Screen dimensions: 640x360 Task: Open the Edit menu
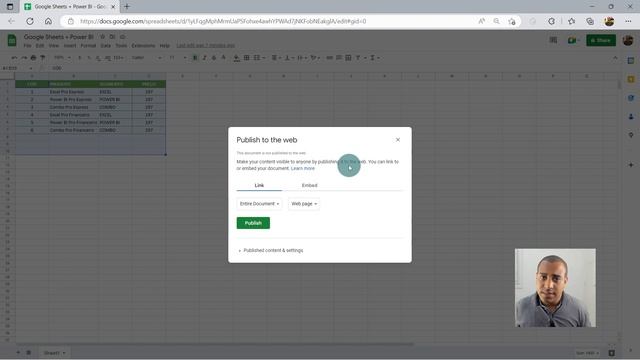40,46
